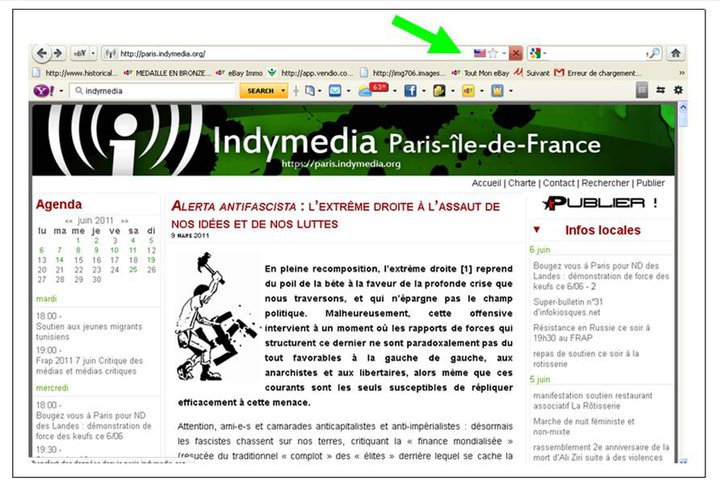The image size is (720, 495).
Task: Click the Facebook icon in Yahoo toolbar
Action: (x=410, y=90)
